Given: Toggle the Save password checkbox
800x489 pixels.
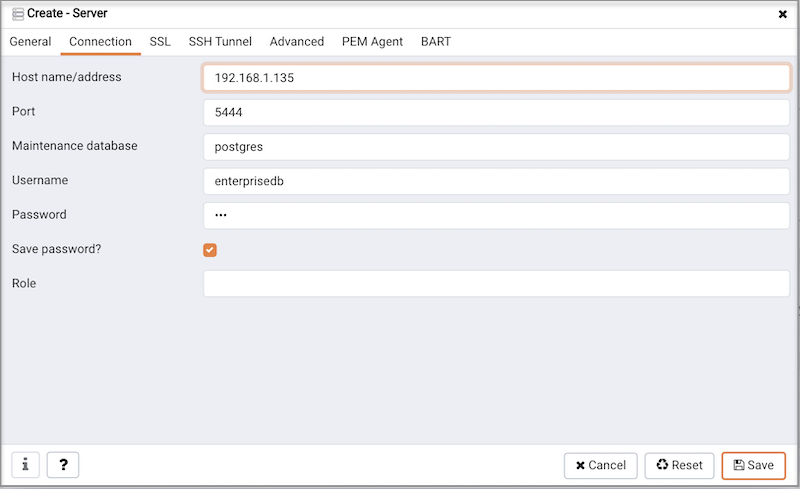Looking at the screenshot, I should coord(210,250).
